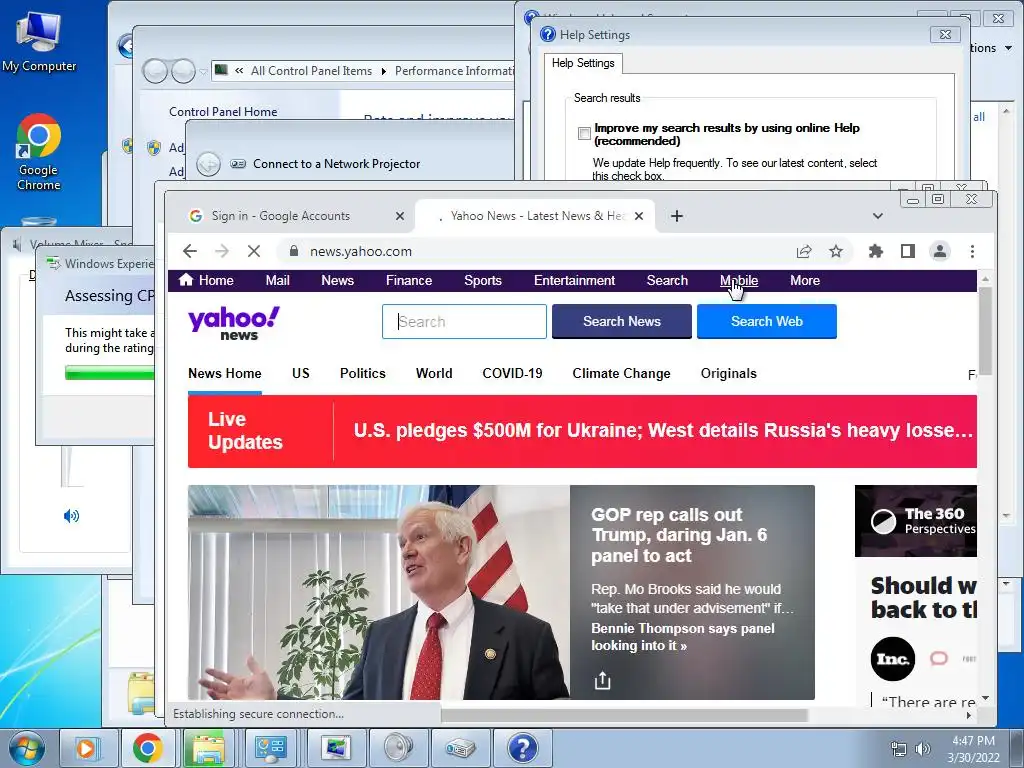Open the More dropdown in Yahoo navbar
The width and height of the screenshot is (1024, 768).
point(805,280)
